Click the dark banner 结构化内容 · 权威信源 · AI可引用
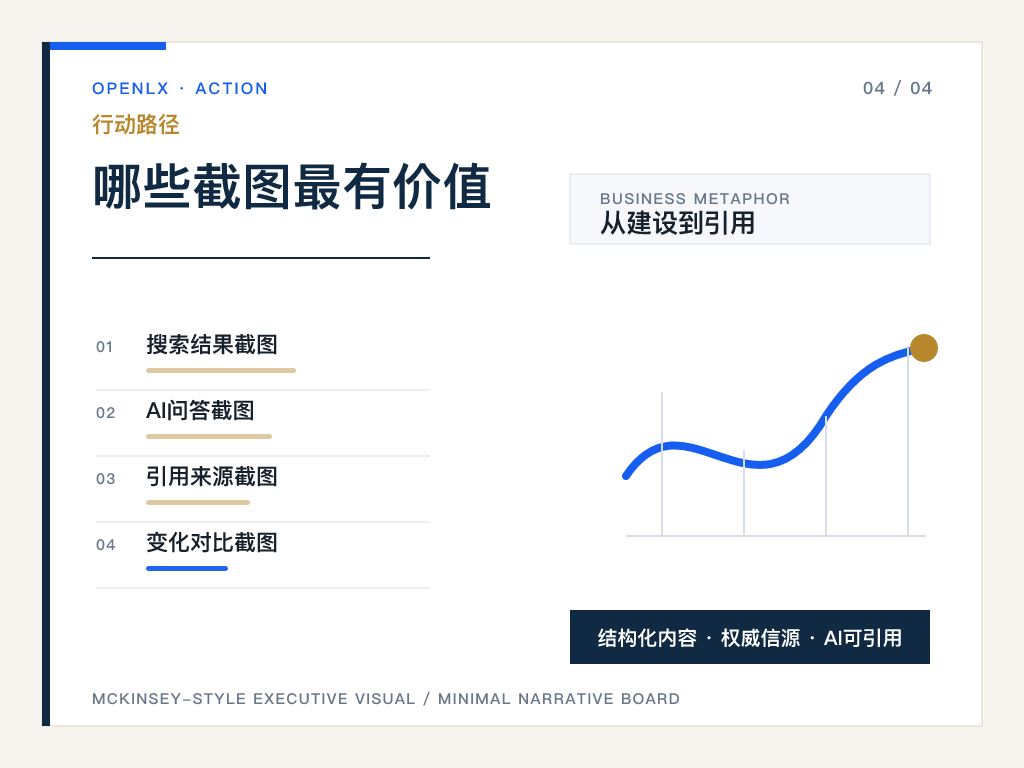The image size is (1024, 768). point(750,637)
